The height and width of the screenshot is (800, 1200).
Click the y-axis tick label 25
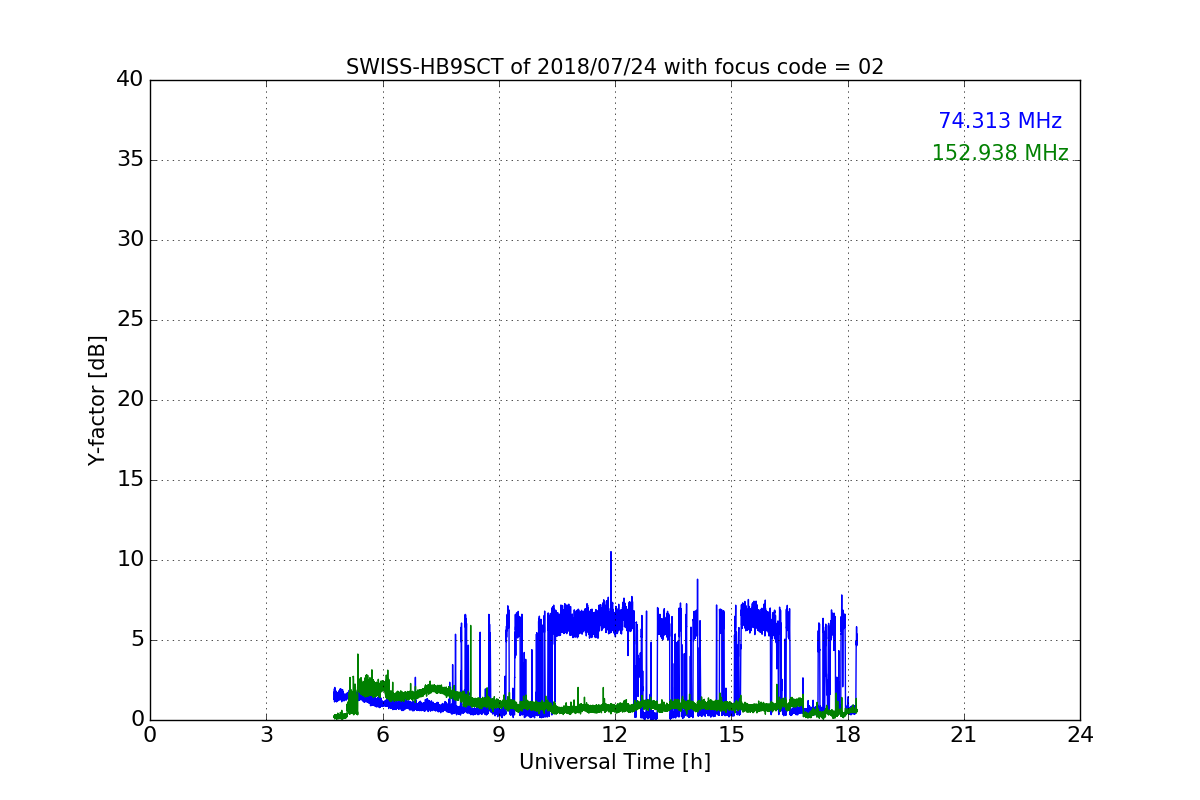coord(130,320)
